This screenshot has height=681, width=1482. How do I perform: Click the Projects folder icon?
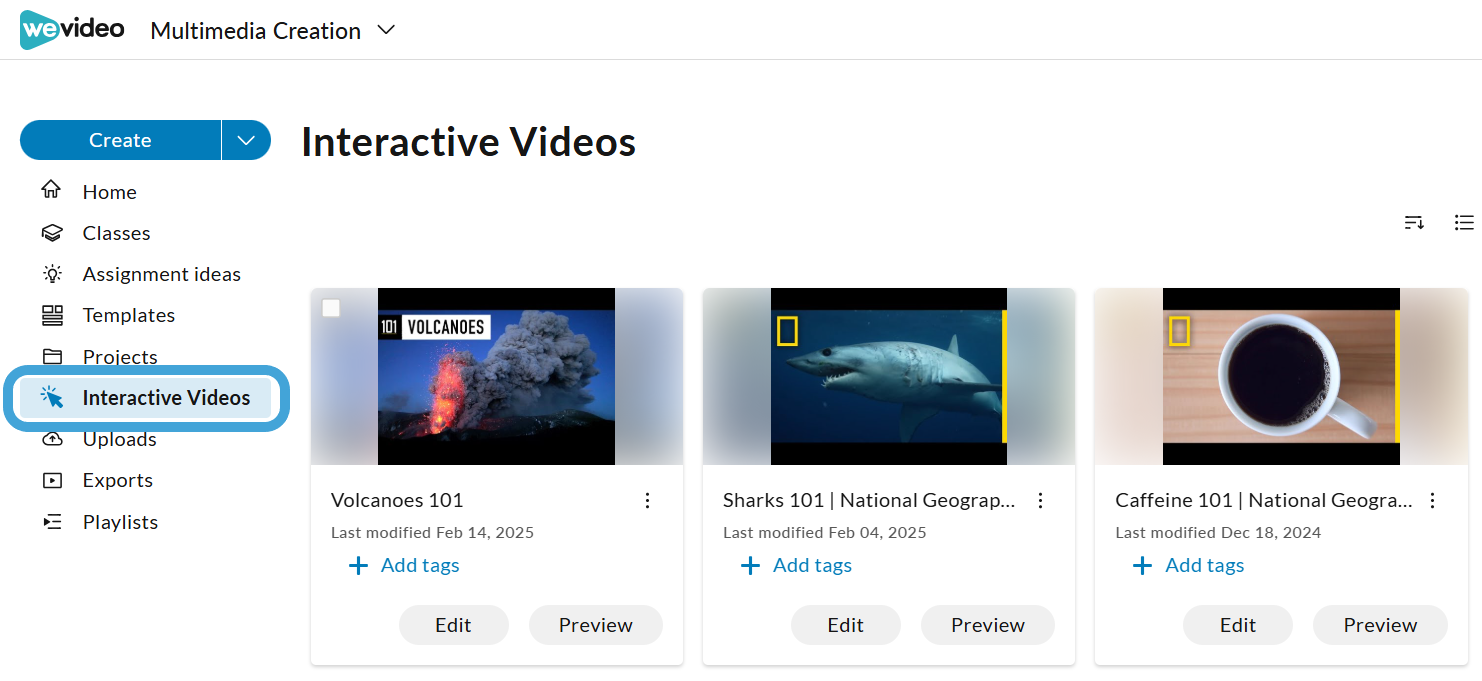pyautogui.click(x=52, y=357)
